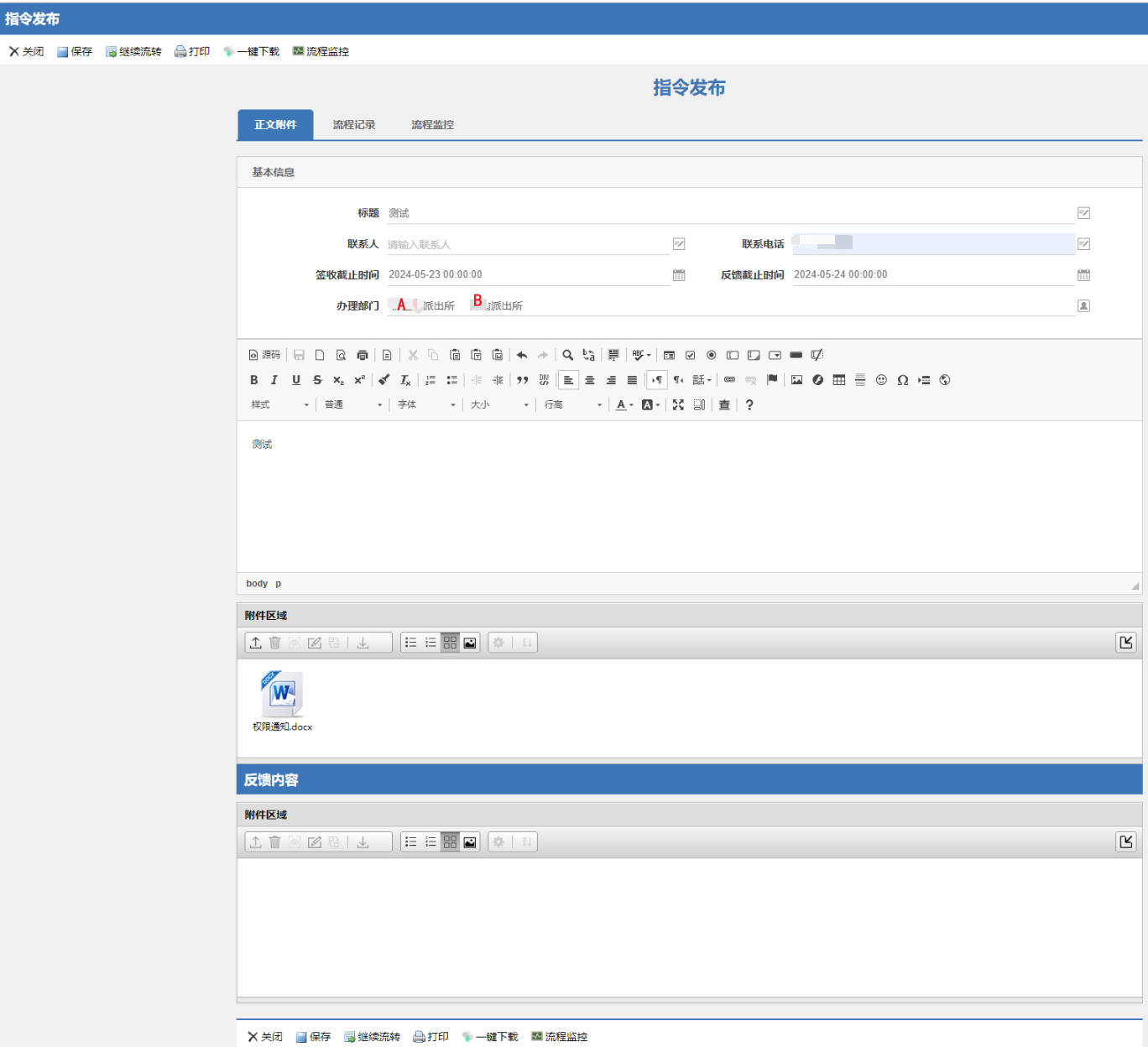1148x1047 pixels.
Task: Open the smiley emoticon picker
Action: (x=881, y=380)
